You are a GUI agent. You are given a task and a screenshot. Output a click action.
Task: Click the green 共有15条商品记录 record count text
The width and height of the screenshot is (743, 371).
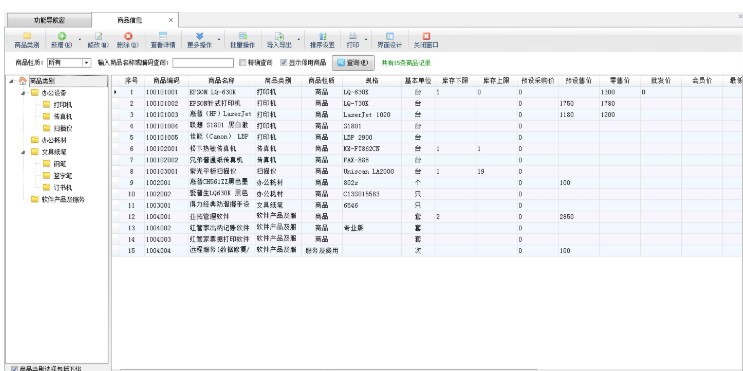[x=406, y=63]
